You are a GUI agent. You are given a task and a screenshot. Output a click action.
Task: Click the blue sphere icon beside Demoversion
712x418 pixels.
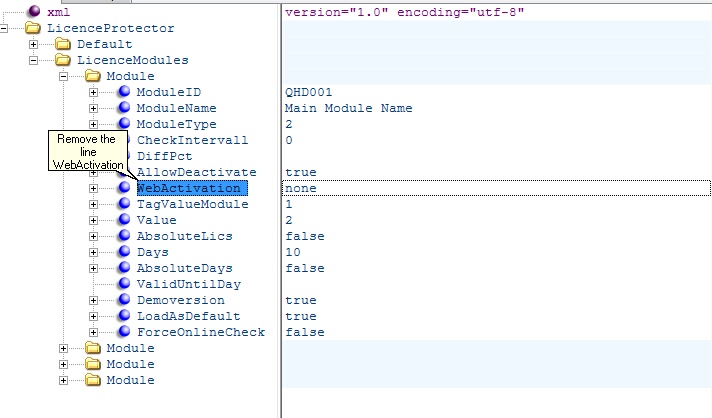(124, 299)
